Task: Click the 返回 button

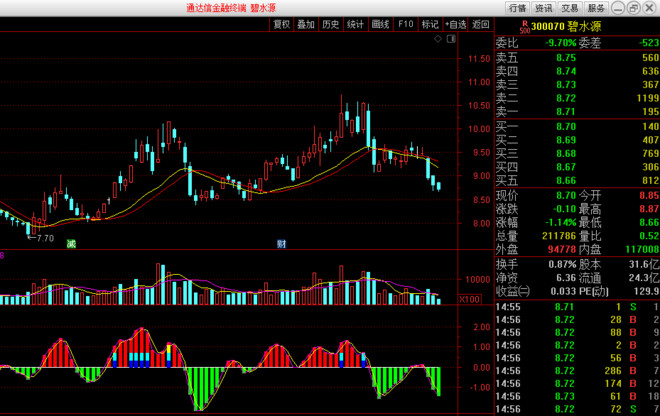Action: [481, 24]
